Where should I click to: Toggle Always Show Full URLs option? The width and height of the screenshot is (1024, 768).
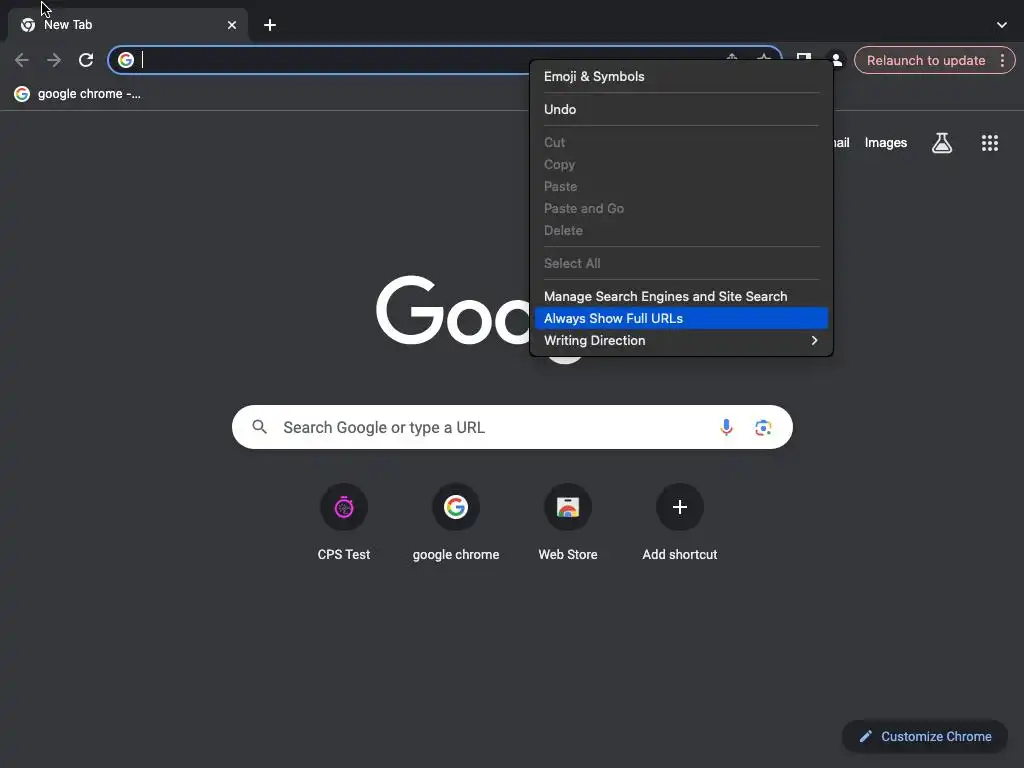click(x=681, y=318)
